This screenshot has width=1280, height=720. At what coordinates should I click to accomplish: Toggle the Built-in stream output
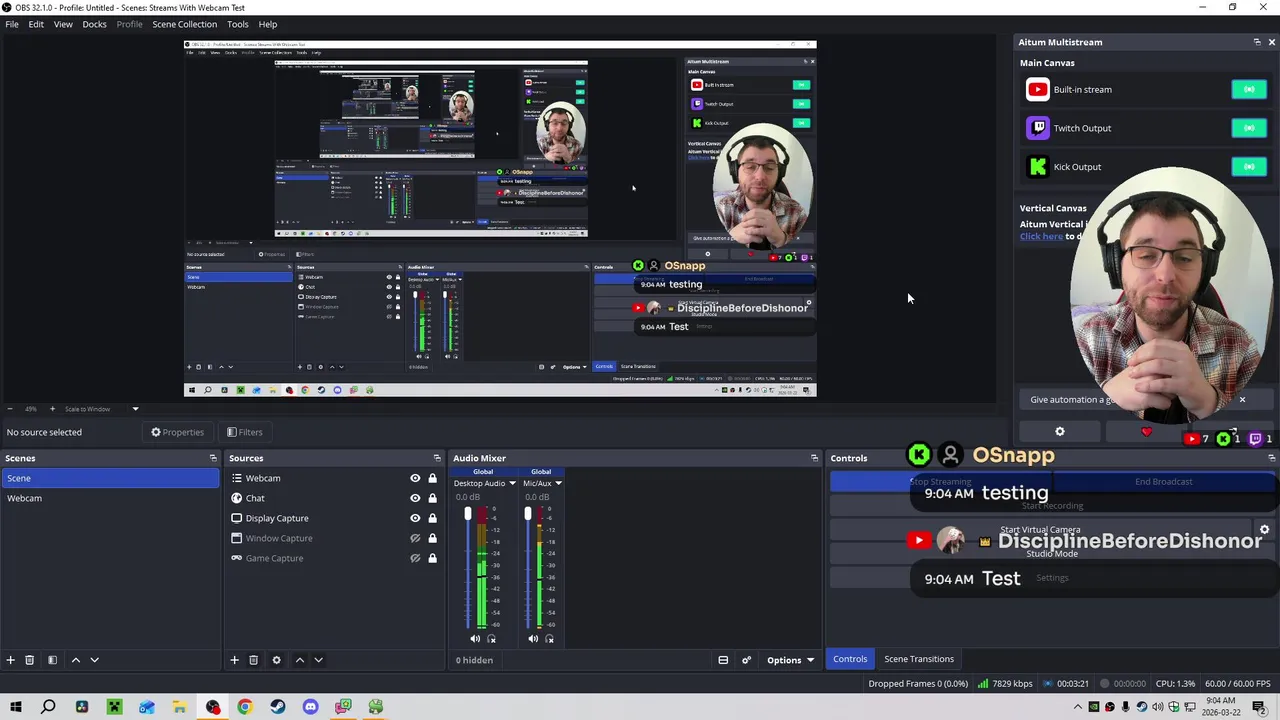click(1249, 90)
